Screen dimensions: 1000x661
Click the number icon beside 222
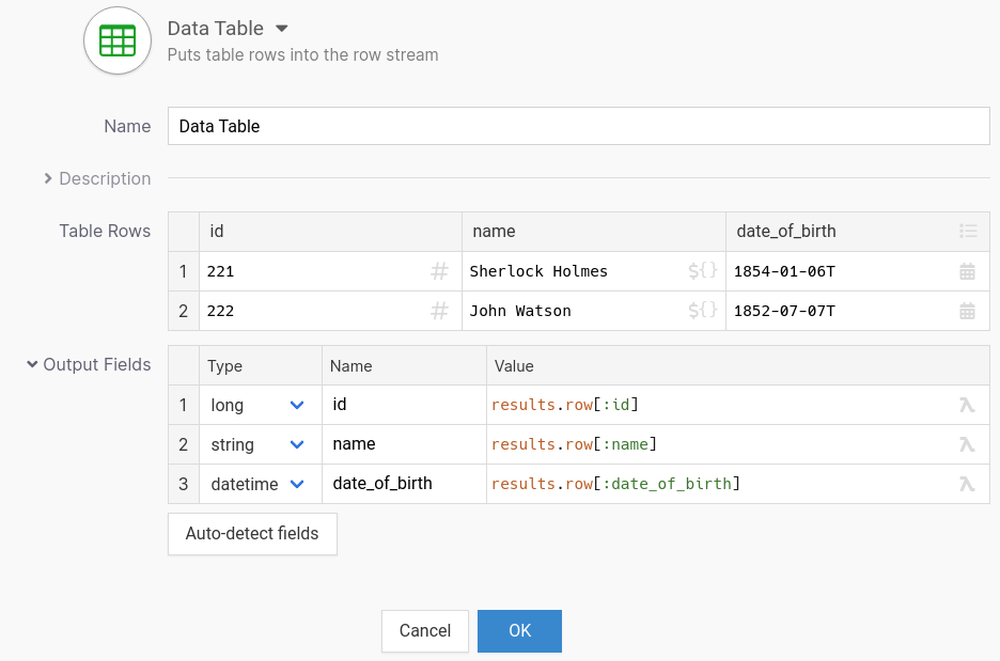point(439,311)
